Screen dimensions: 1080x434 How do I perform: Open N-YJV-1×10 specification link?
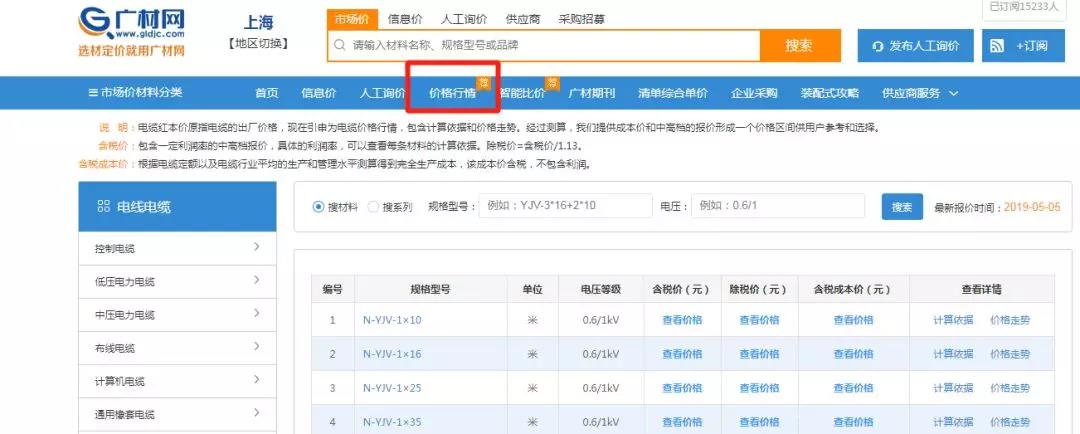coord(392,320)
